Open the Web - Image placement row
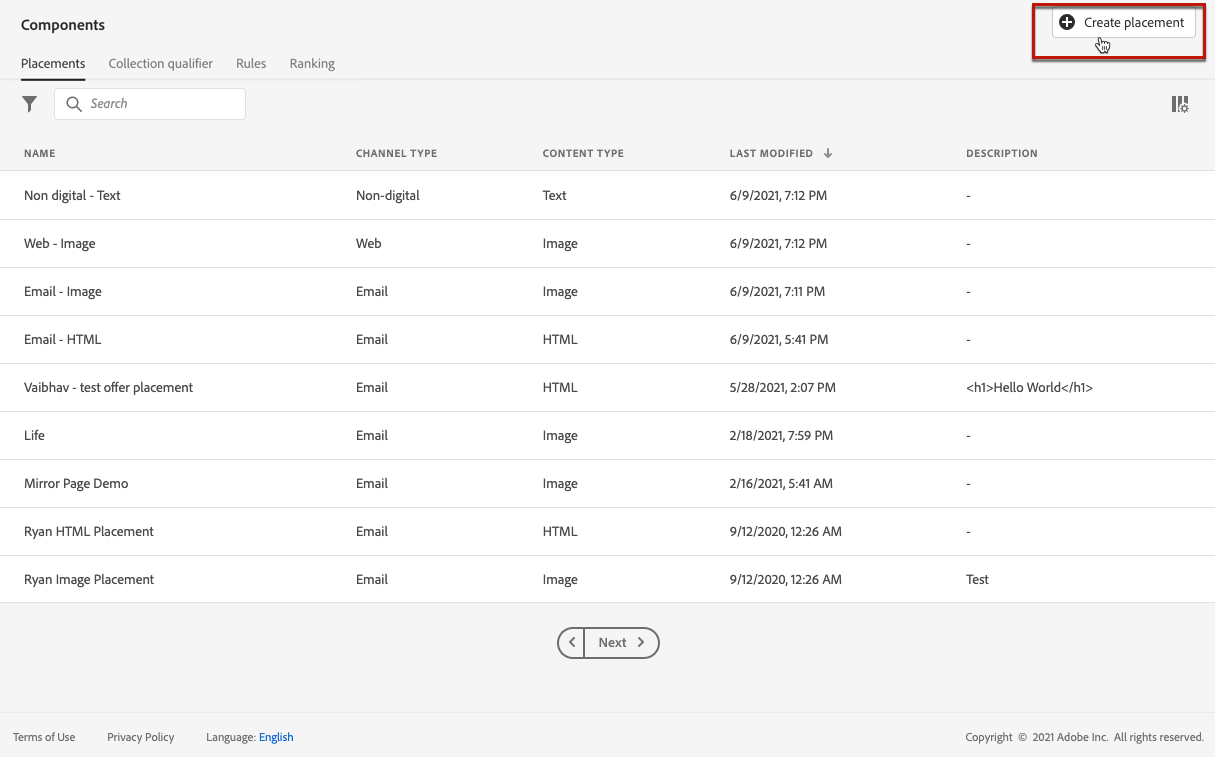 [x=607, y=244]
